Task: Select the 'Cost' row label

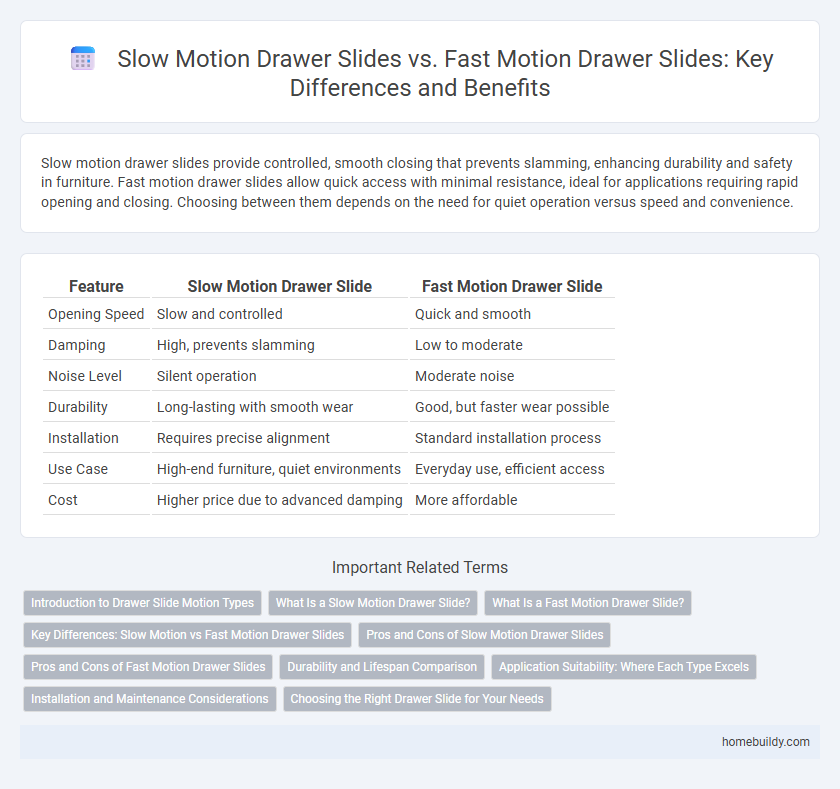Action: coord(96,500)
